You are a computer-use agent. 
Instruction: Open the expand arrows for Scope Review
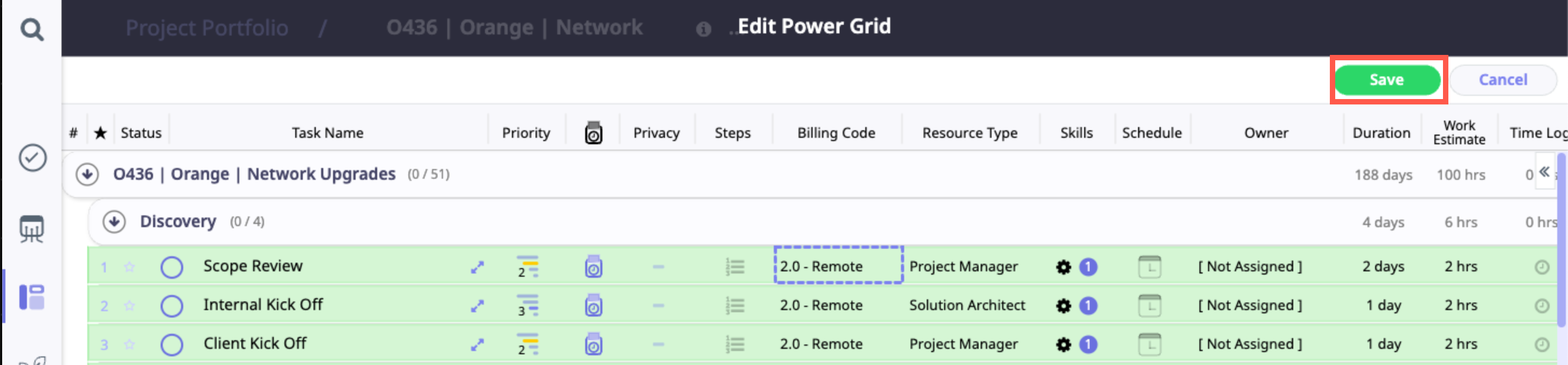[x=477, y=267]
